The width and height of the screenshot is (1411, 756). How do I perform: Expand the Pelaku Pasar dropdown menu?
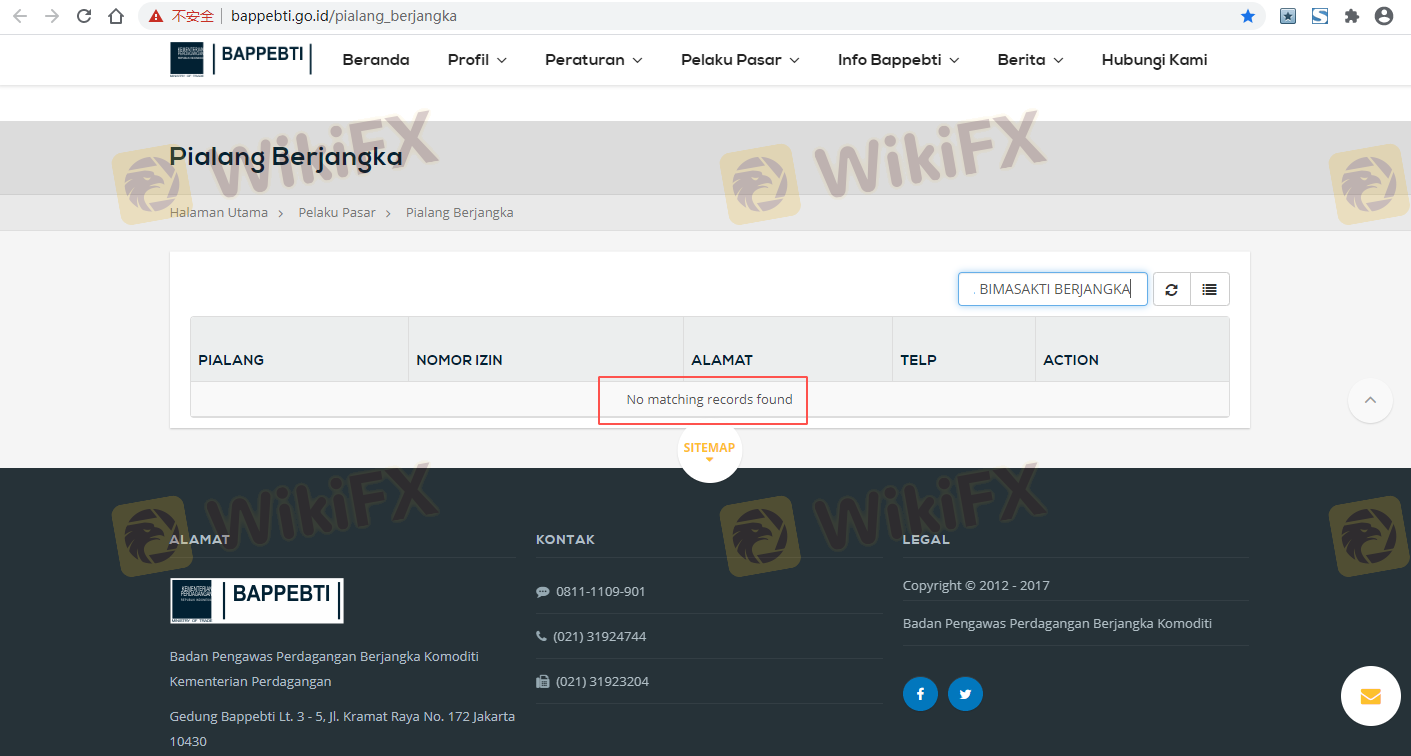[x=740, y=60]
